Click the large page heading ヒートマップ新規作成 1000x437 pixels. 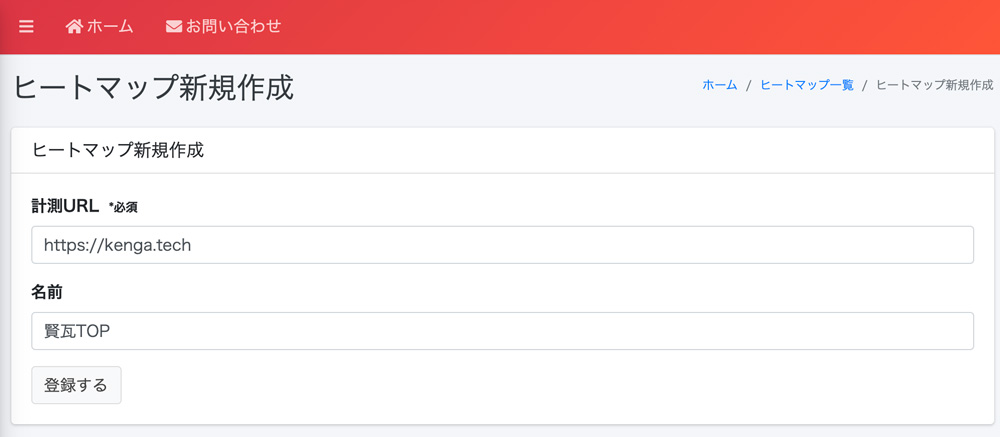[x=153, y=87]
